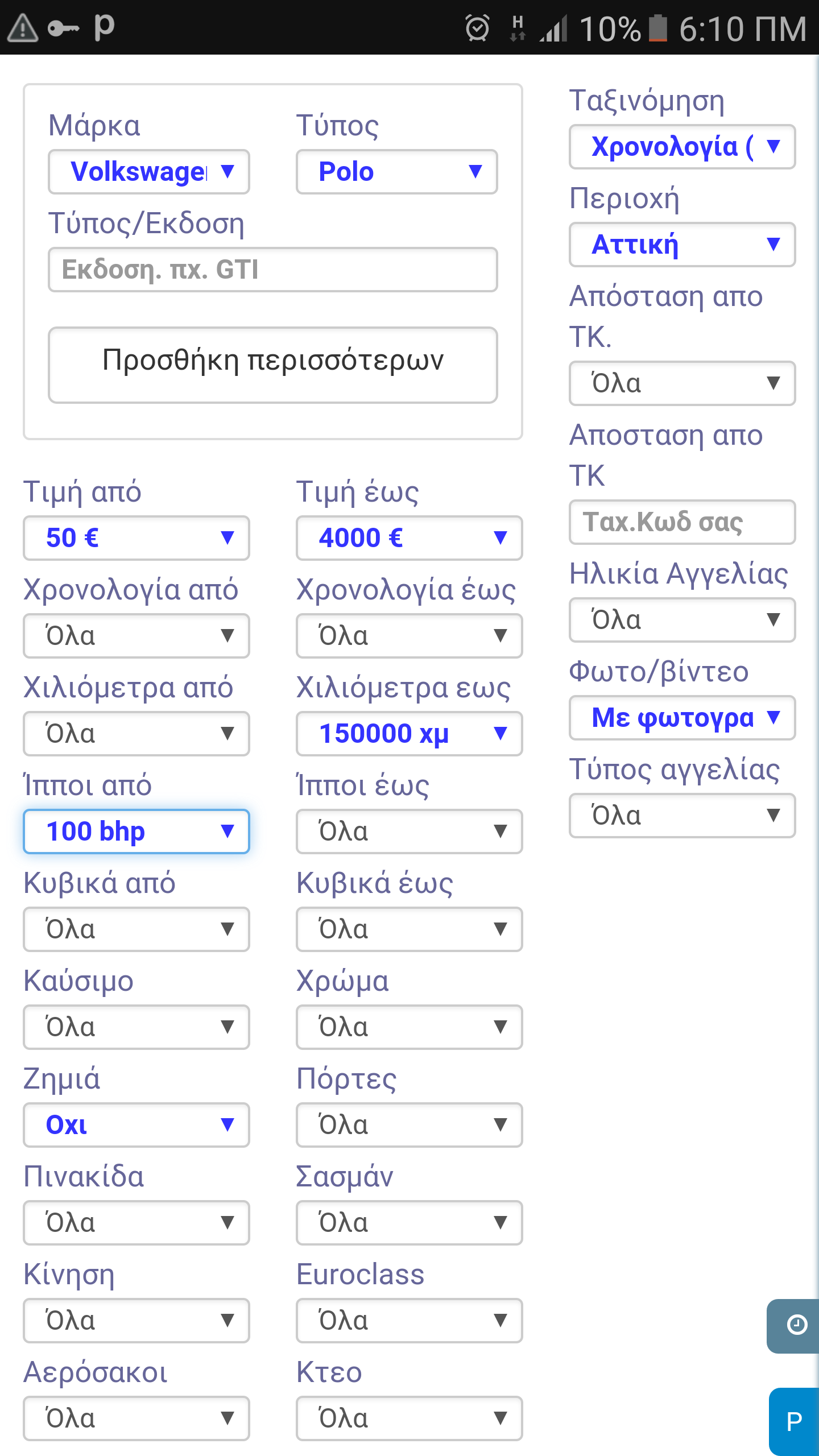Tap the alarm clock status bar icon
The height and width of the screenshot is (1456, 819).
(477, 28)
